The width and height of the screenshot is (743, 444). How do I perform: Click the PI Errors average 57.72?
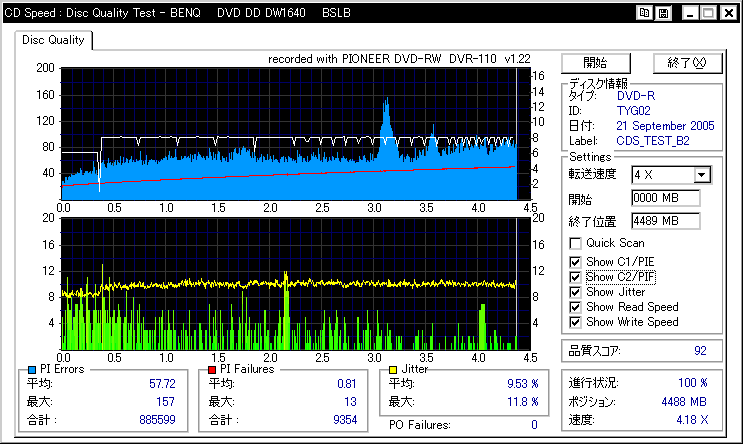coord(163,384)
